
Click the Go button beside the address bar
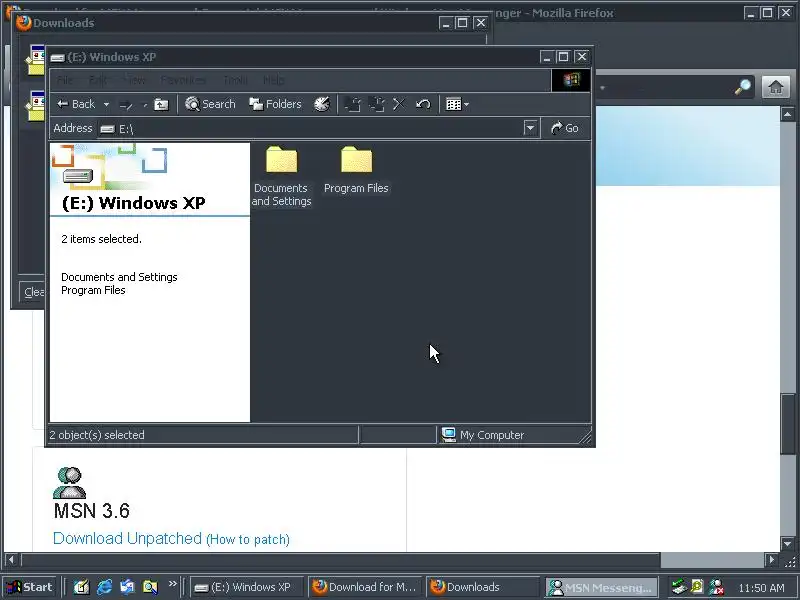coord(565,128)
